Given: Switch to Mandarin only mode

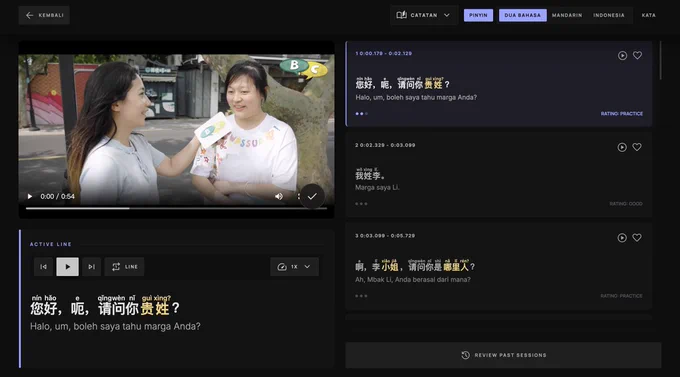Looking at the screenshot, I should point(567,15).
